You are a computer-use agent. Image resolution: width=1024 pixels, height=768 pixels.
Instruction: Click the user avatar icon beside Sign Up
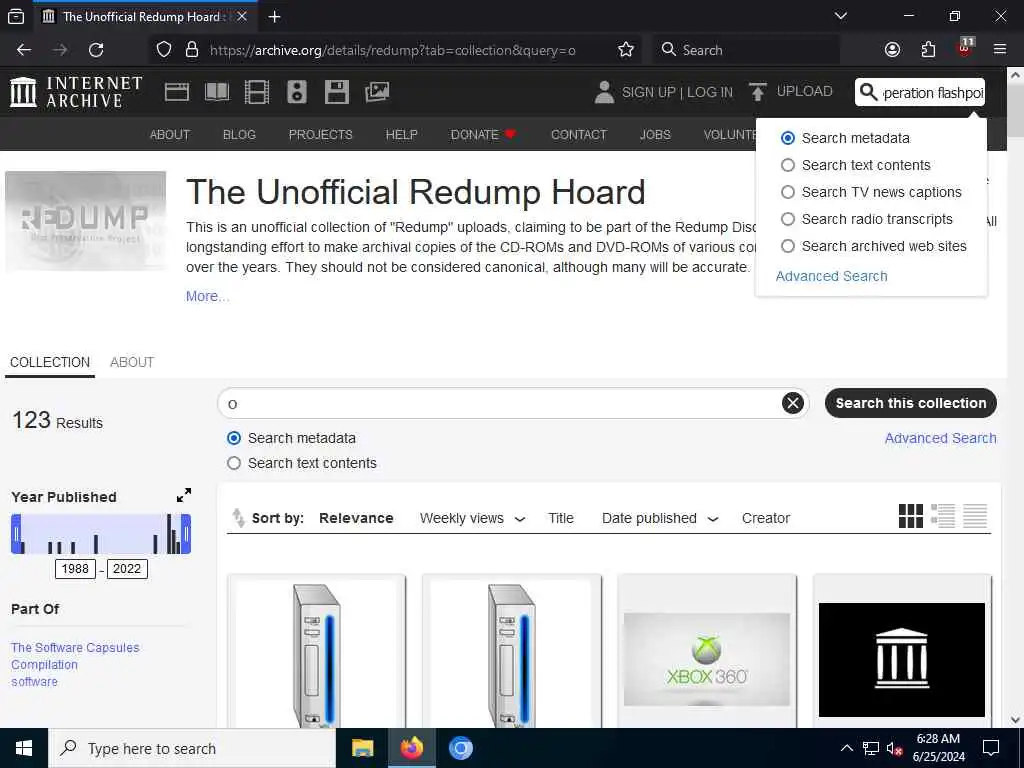pyautogui.click(x=605, y=92)
